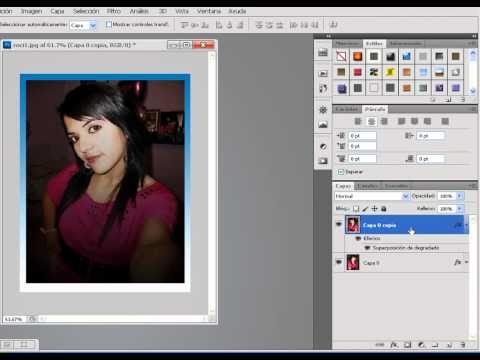This screenshot has width=480, height=360.
Task: Select the 'no style' red-slash swatch
Action: pos(341,56)
